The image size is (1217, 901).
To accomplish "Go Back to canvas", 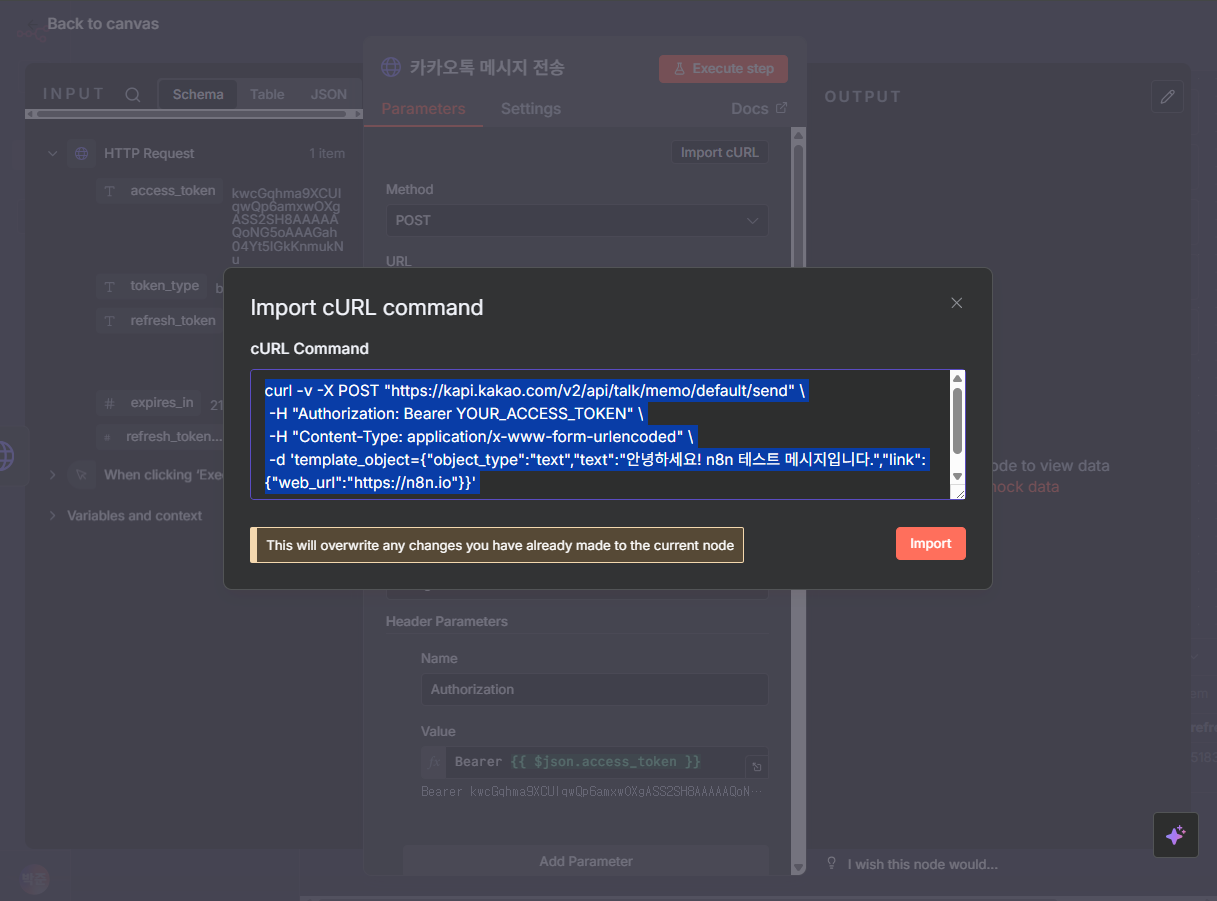I will (x=102, y=24).
